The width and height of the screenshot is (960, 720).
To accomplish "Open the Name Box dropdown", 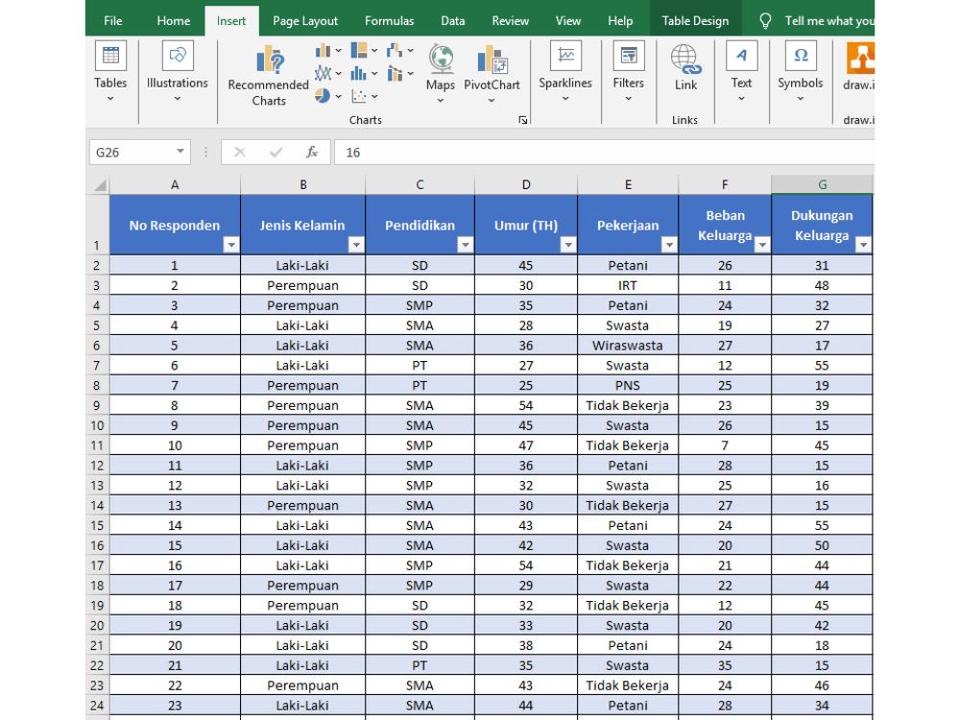I will [180, 152].
